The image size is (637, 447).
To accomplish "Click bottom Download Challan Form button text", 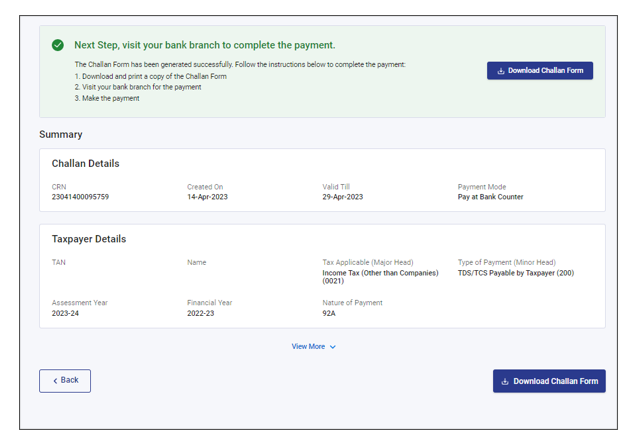I will point(555,381).
